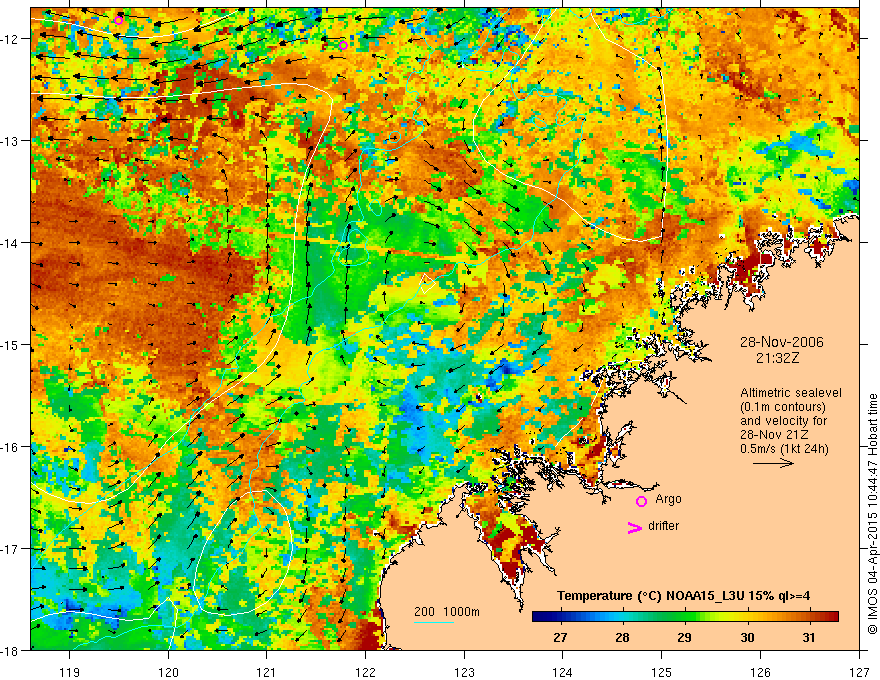Click the latitude label -17
Viewport: 880px width, 680px height.
(10, 549)
